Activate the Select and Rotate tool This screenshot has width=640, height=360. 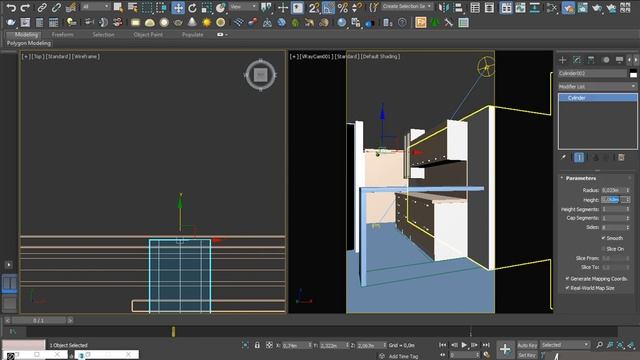click(x=192, y=7)
